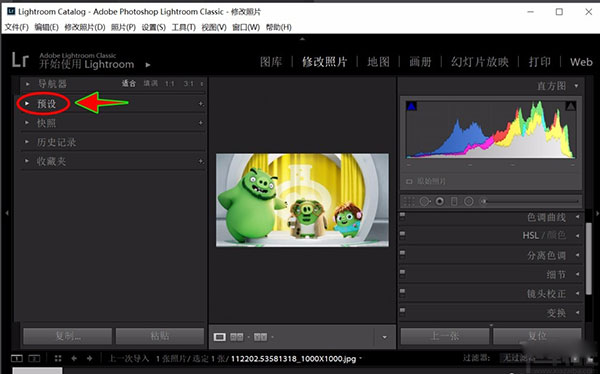Image resolution: width=600 pixels, height=374 pixels.
Task: Expand the 预设 panel
Action: [x=27, y=103]
